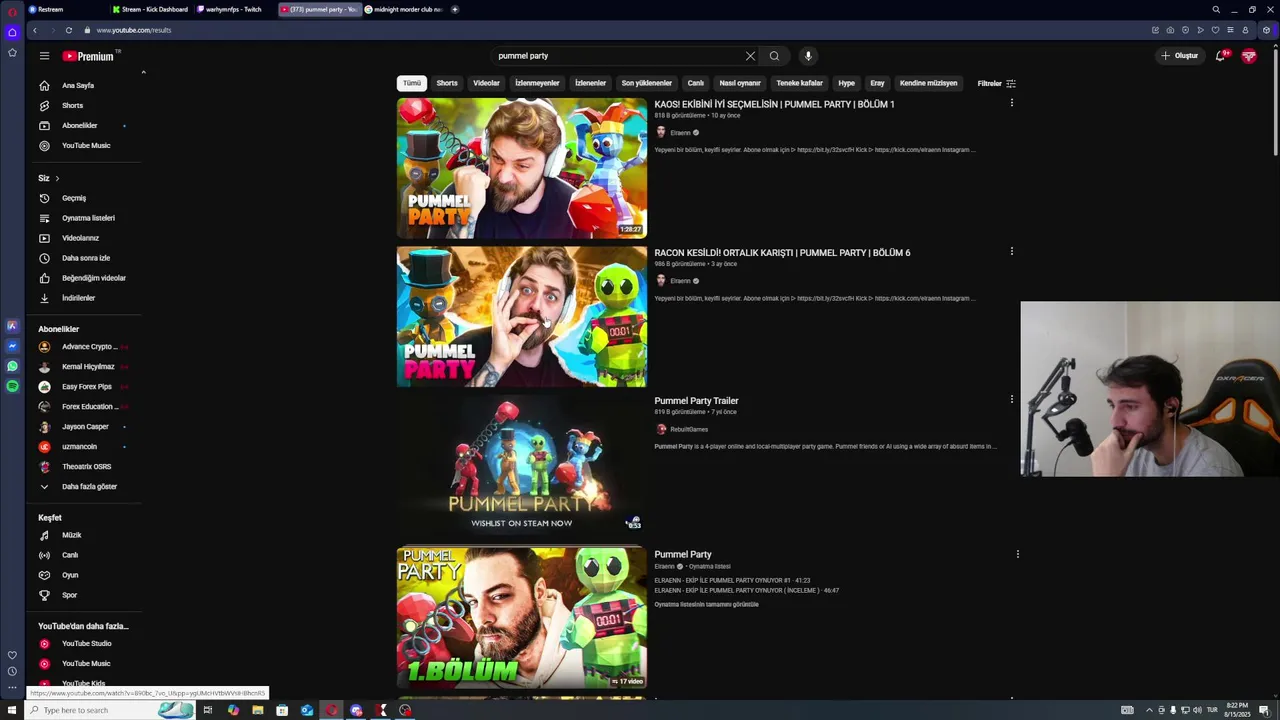Start voice search with the microphone icon
Image resolution: width=1280 pixels, height=720 pixels.
808,56
